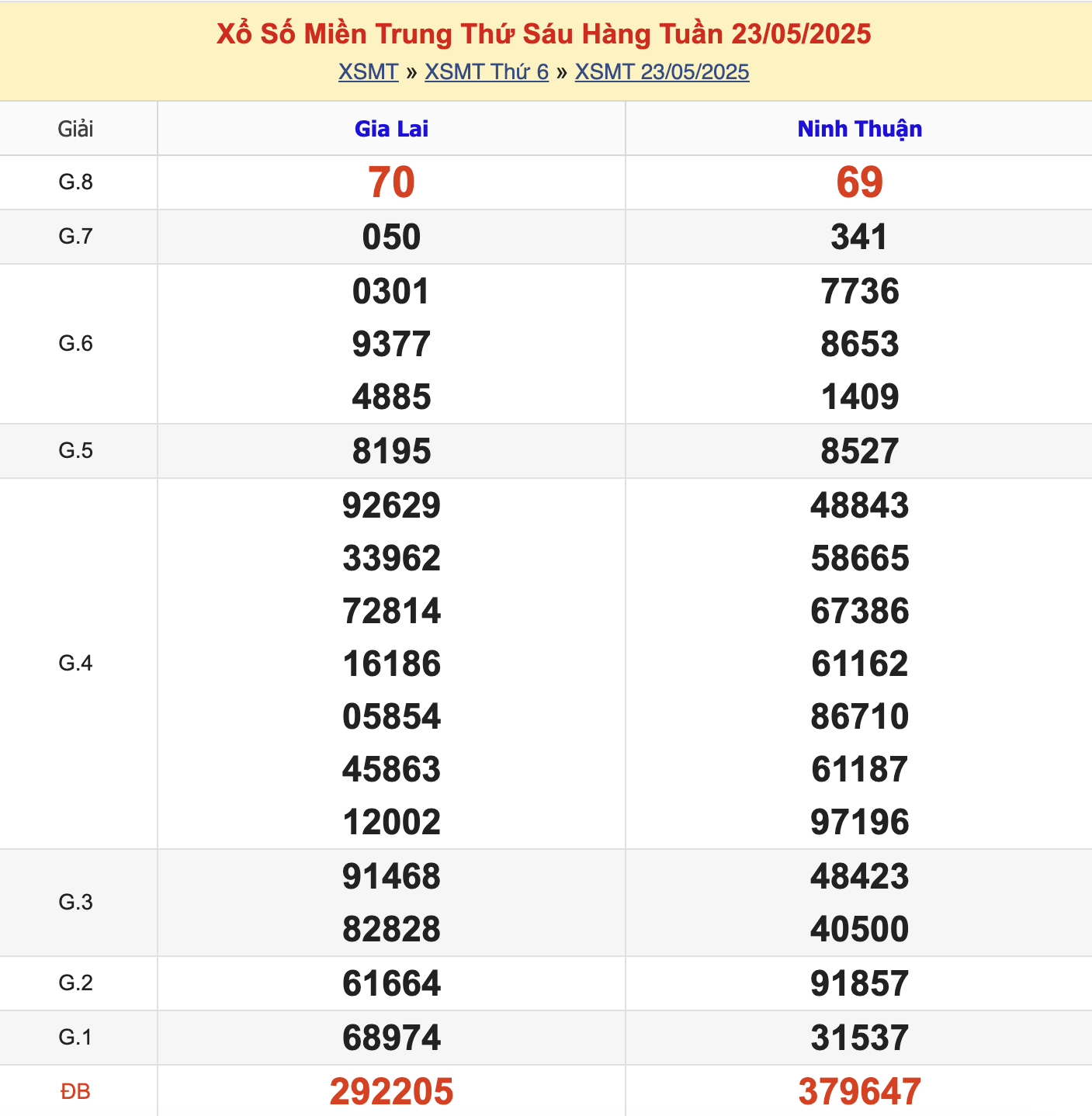Select Ninh Thuận number 8653

(860, 344)
